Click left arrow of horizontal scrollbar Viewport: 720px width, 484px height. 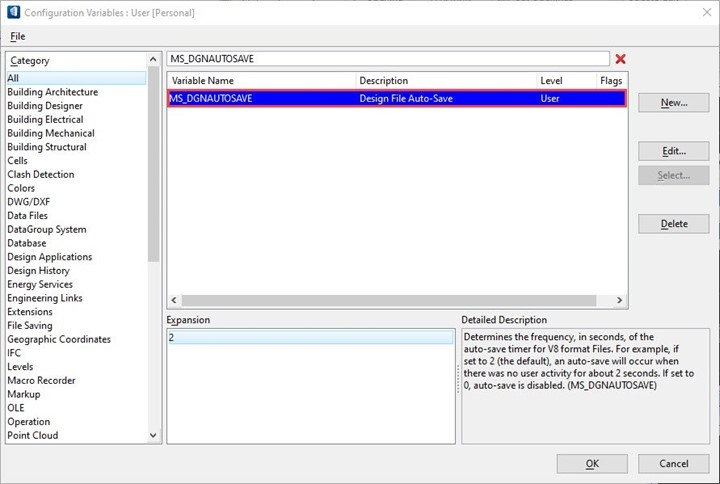(174, 300)
